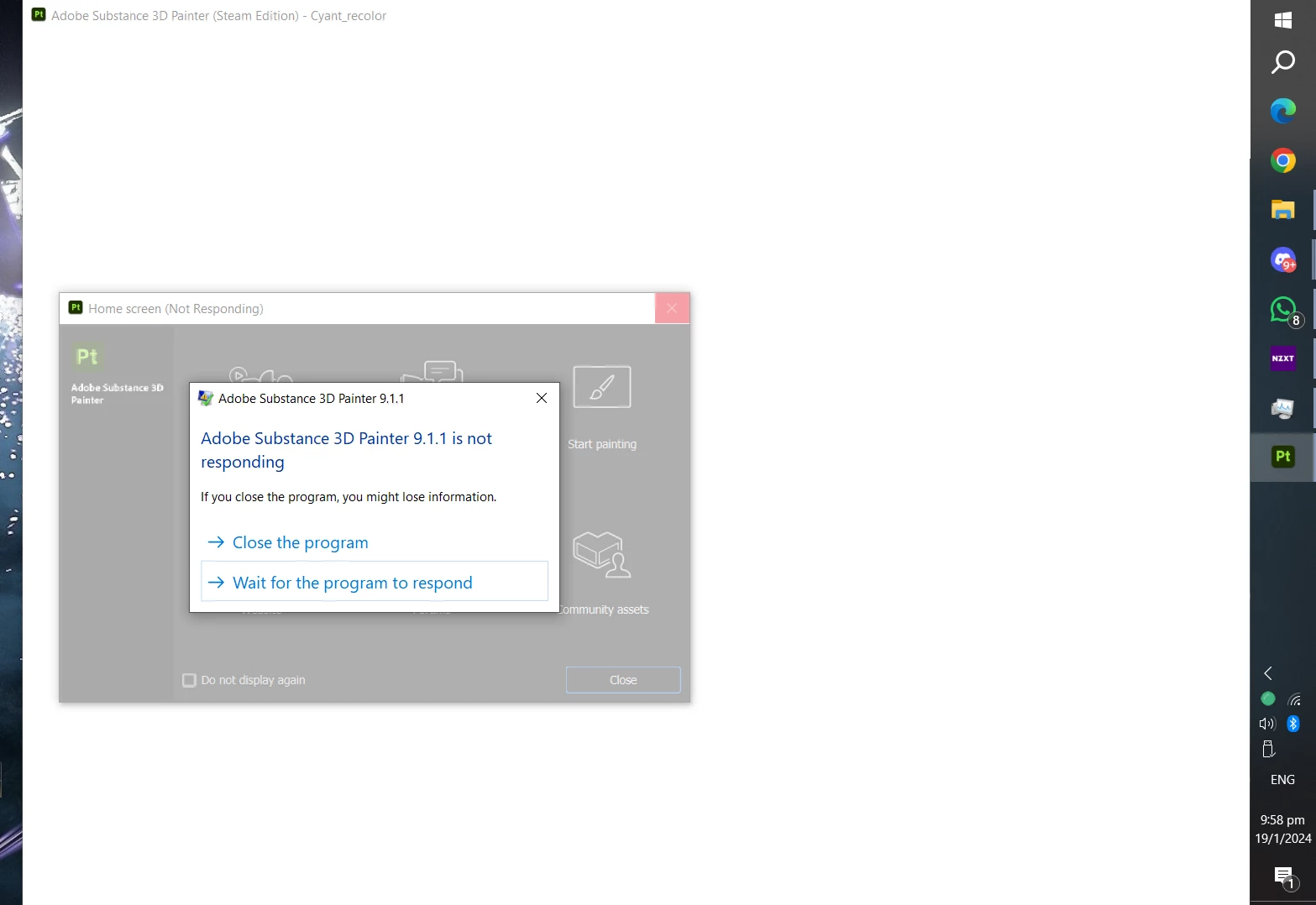1316x905 pixels.
Task: Click the Pt logo in Home screen sidebar
Action: tap(87, 356)
